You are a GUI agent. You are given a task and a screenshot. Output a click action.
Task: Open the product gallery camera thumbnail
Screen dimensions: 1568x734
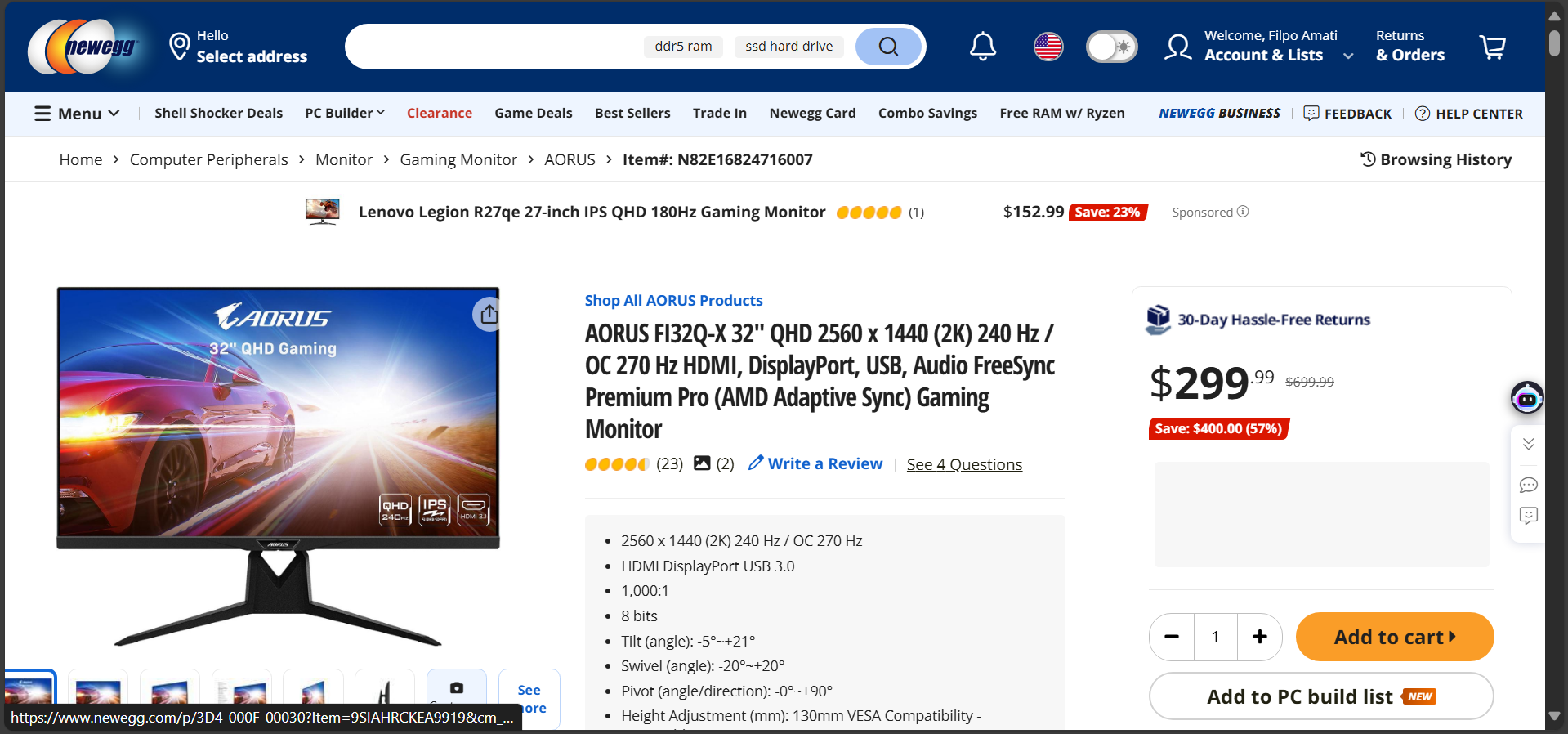pyautogui.click(x=457, y=690)
